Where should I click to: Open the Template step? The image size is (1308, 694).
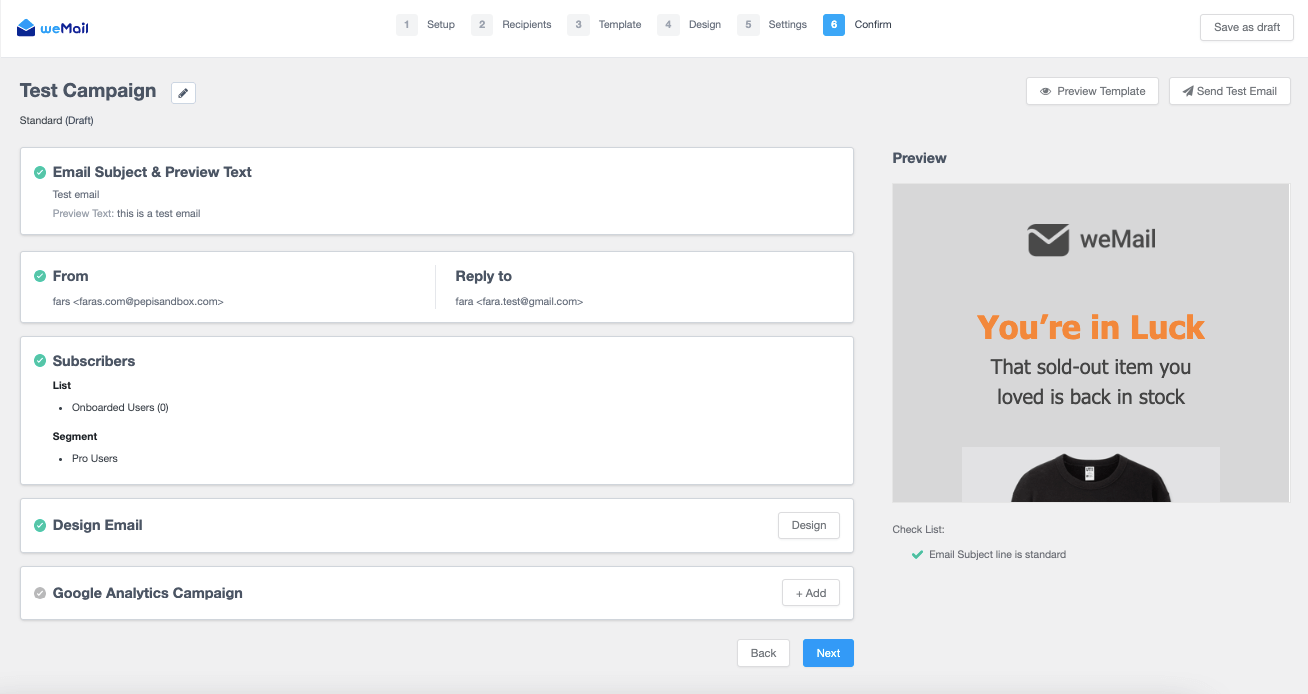pos(619,24)
